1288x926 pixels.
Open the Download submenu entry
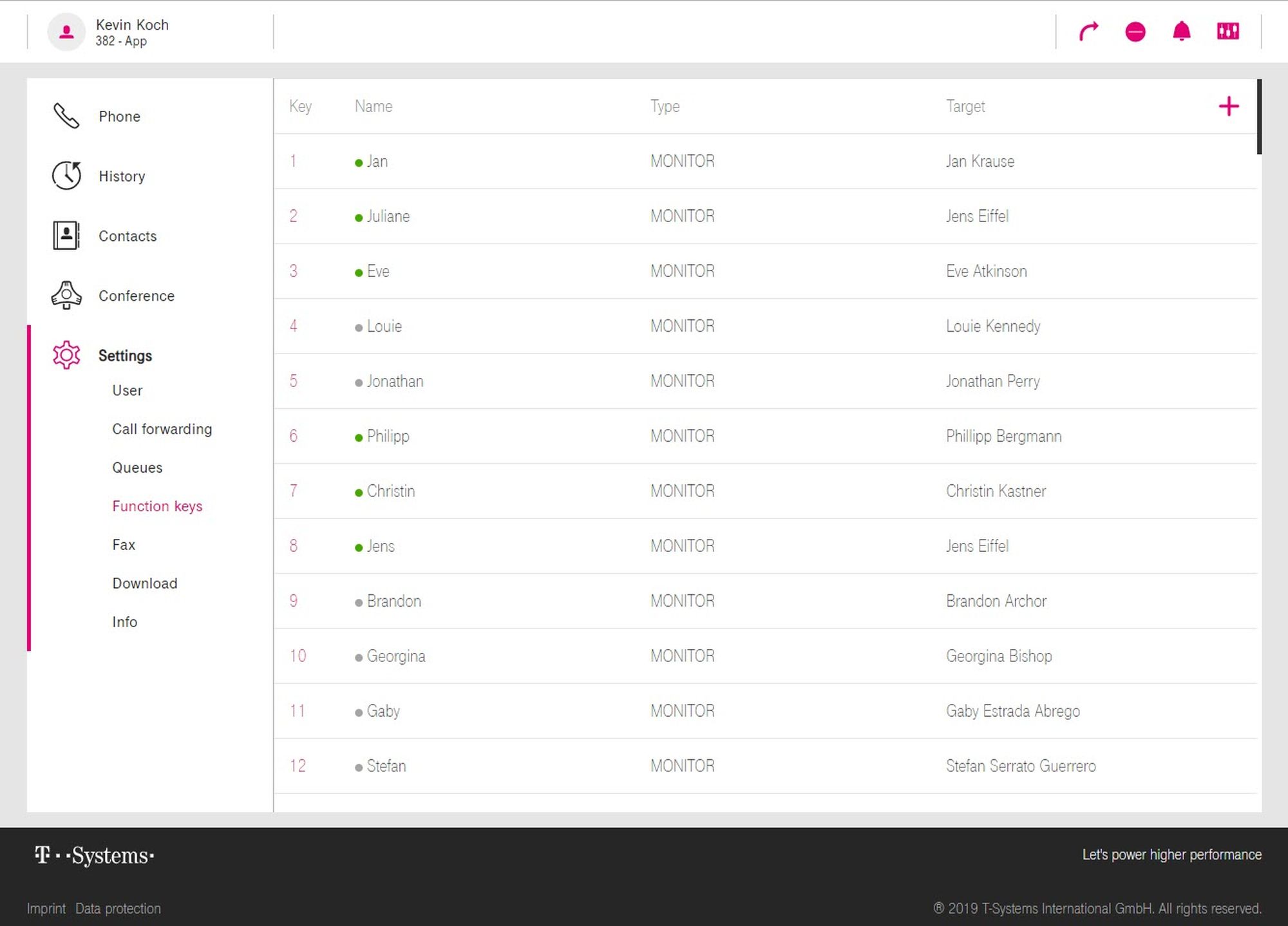click(144, 583)
